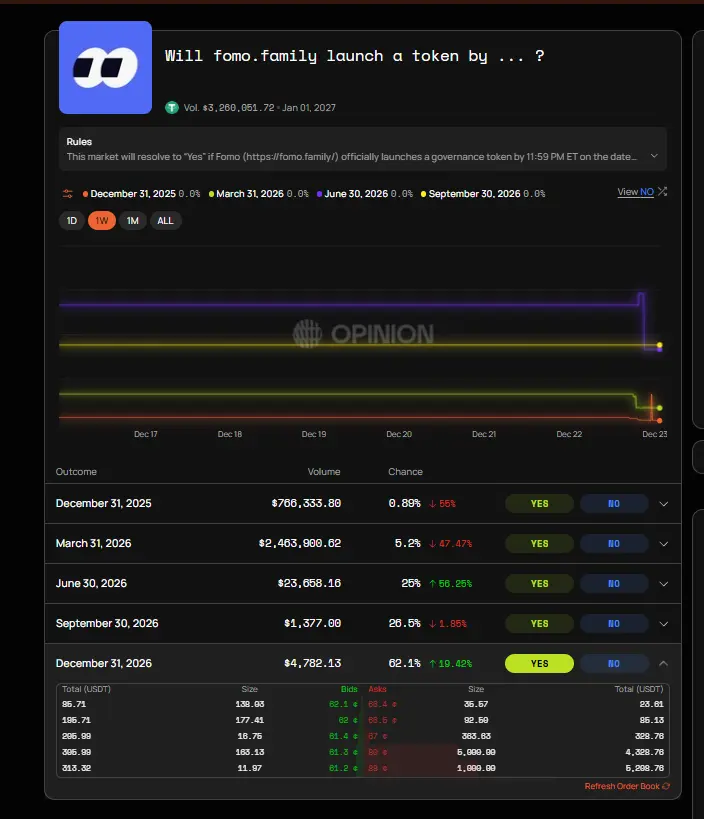Click the December 31, 2026 outcome label
Screen dimensions: 704x819
(104, 663)
